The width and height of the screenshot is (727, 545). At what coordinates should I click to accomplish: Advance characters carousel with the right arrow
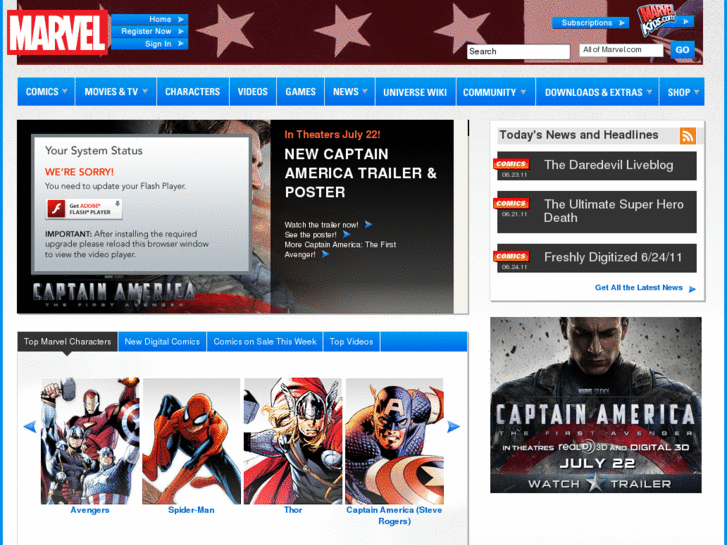tap(453, 427)
